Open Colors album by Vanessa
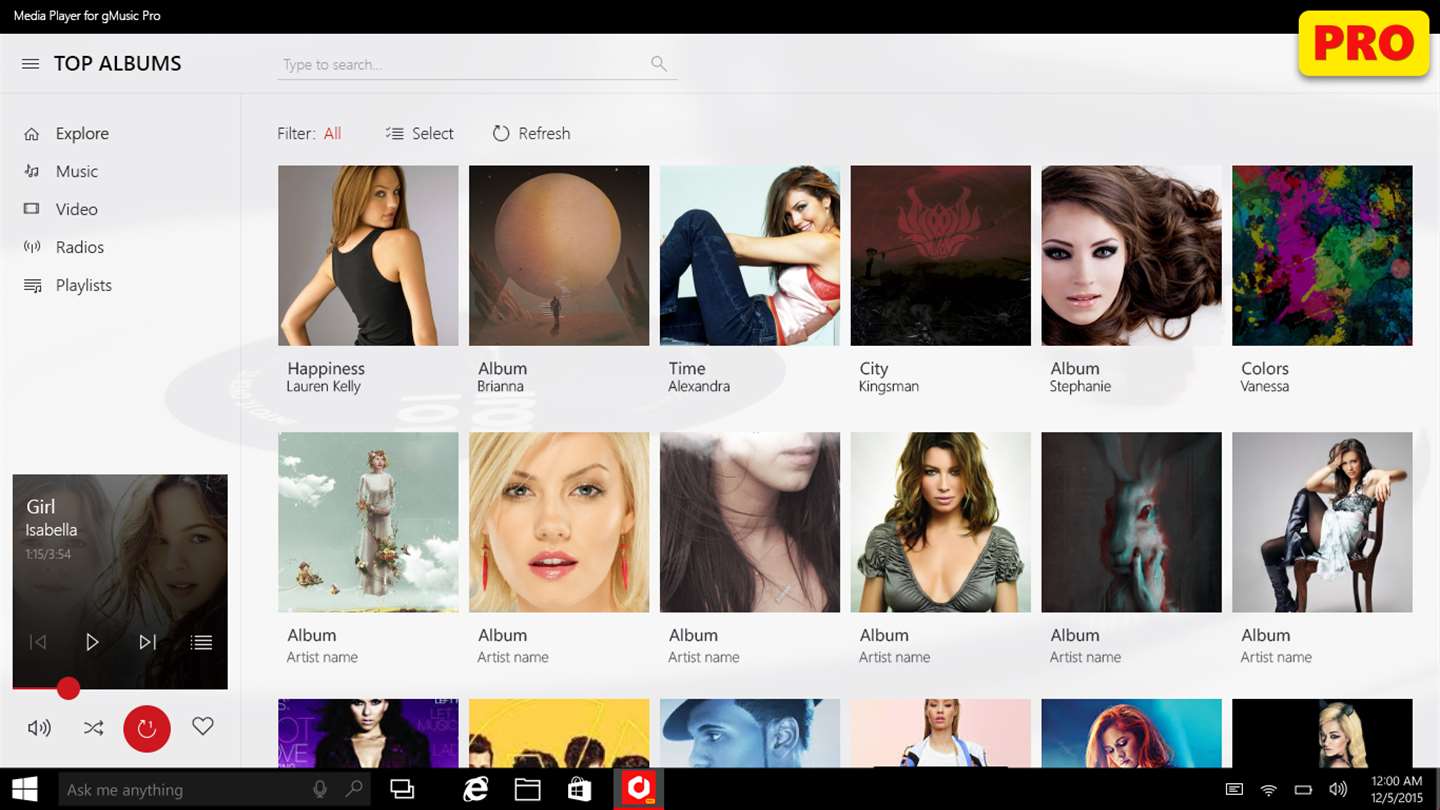Viewport: 1440px width, 810px height. [x=1322, y=256]
